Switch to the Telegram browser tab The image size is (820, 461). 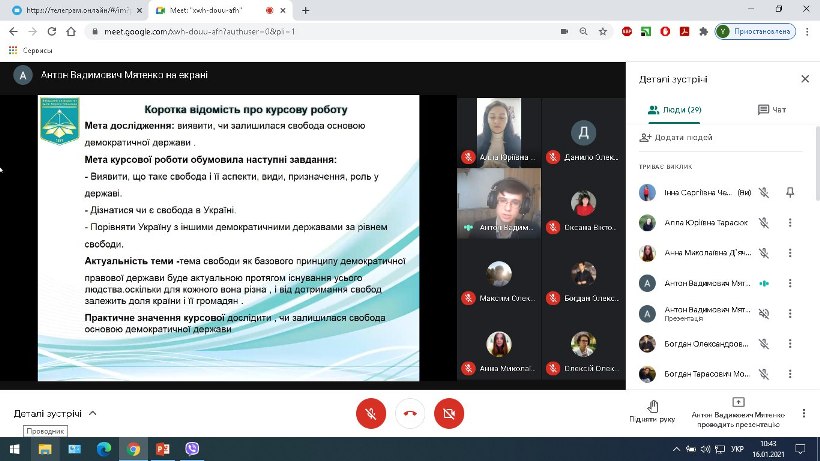coord(77,10)
